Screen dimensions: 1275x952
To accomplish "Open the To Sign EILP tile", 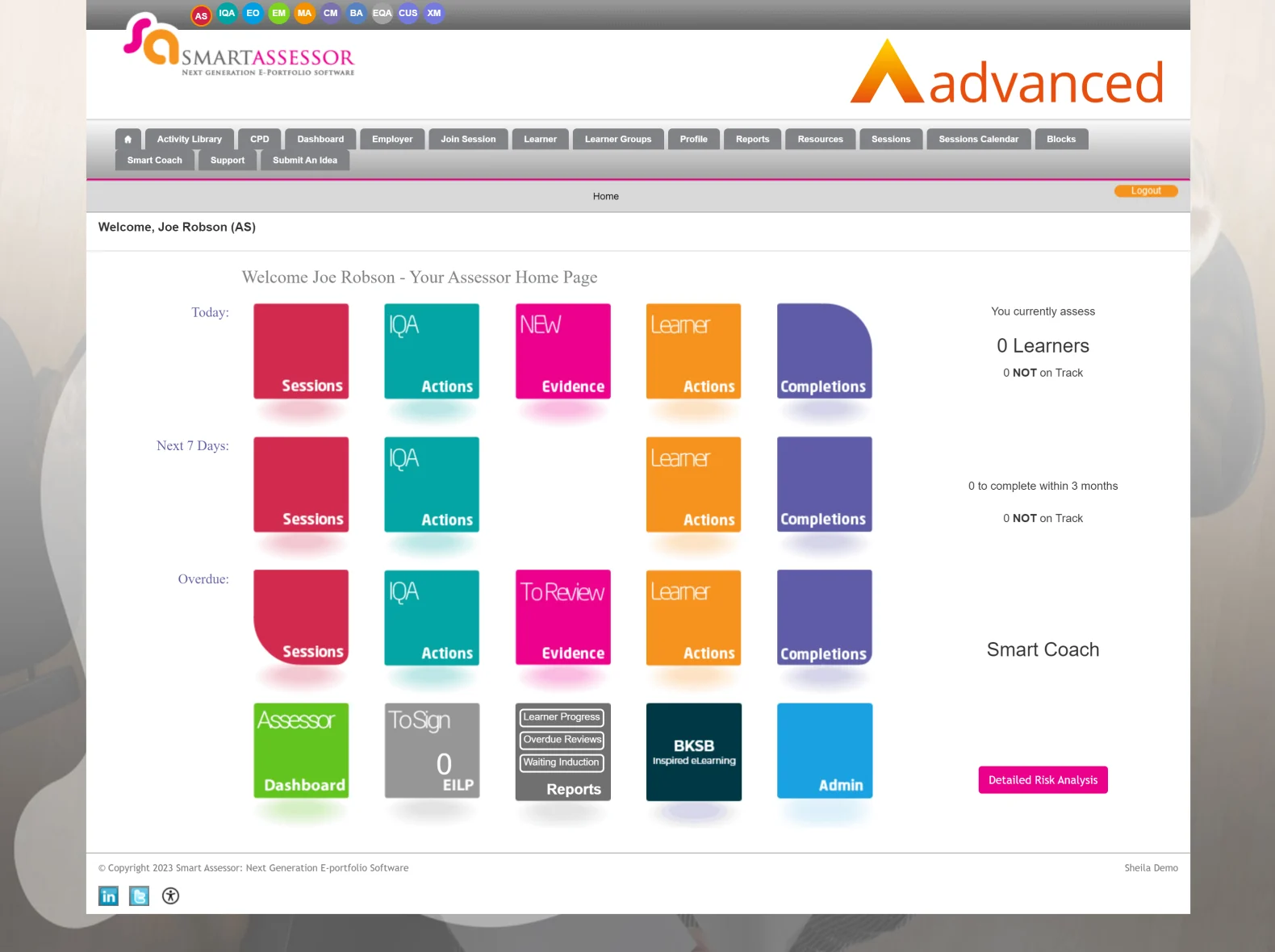I will [432, 750].
